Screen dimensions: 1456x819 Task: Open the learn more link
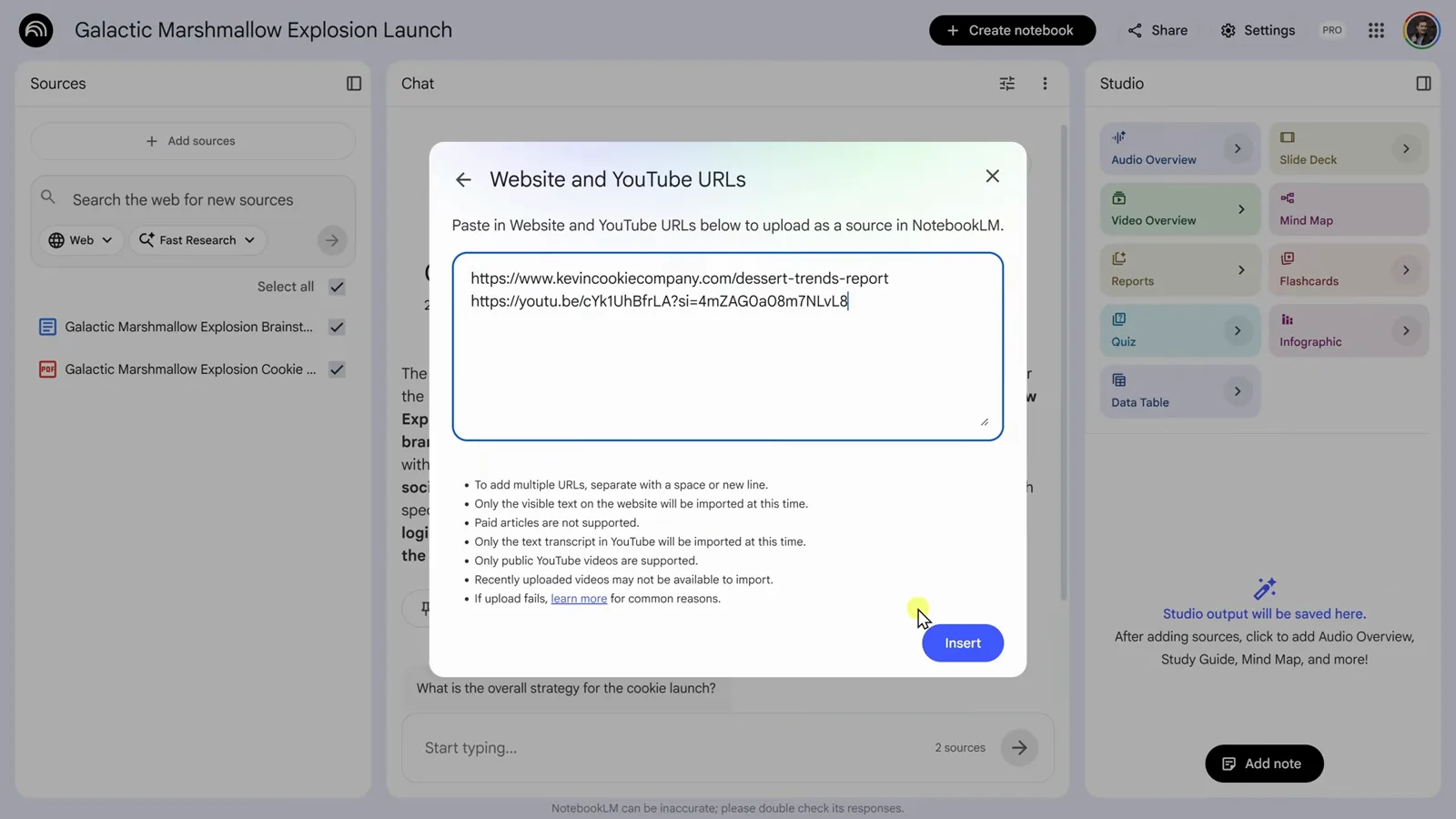coord(579,599)
